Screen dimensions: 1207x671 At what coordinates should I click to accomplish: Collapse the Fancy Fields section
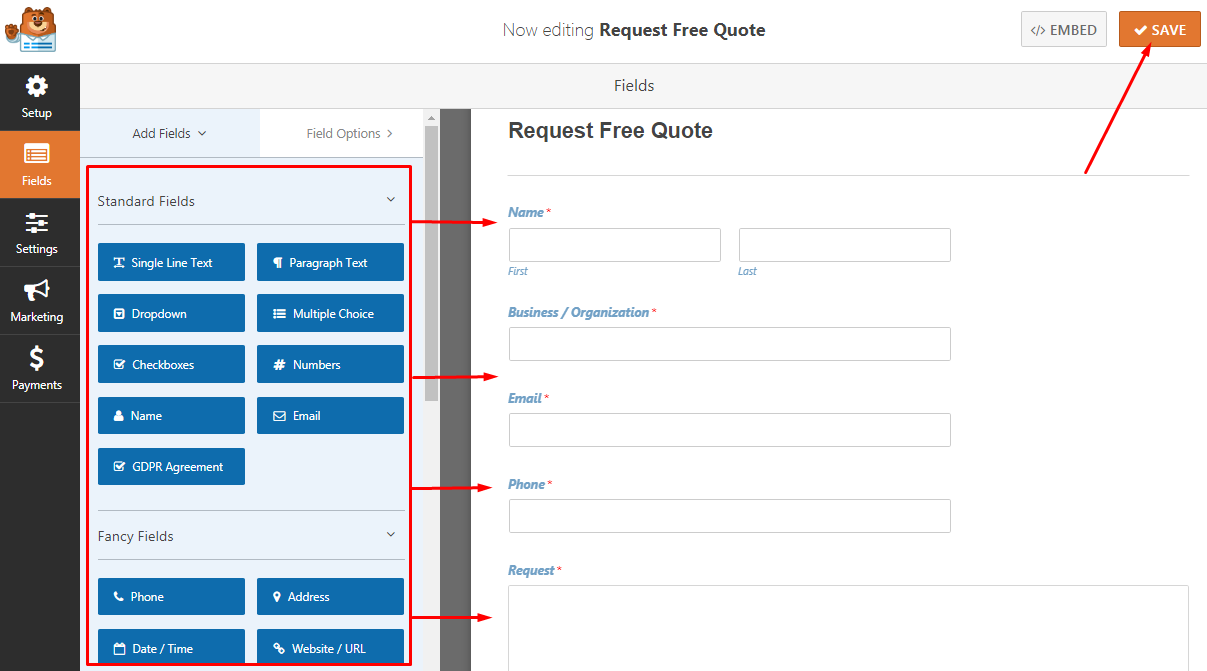[x=391, y=535]
